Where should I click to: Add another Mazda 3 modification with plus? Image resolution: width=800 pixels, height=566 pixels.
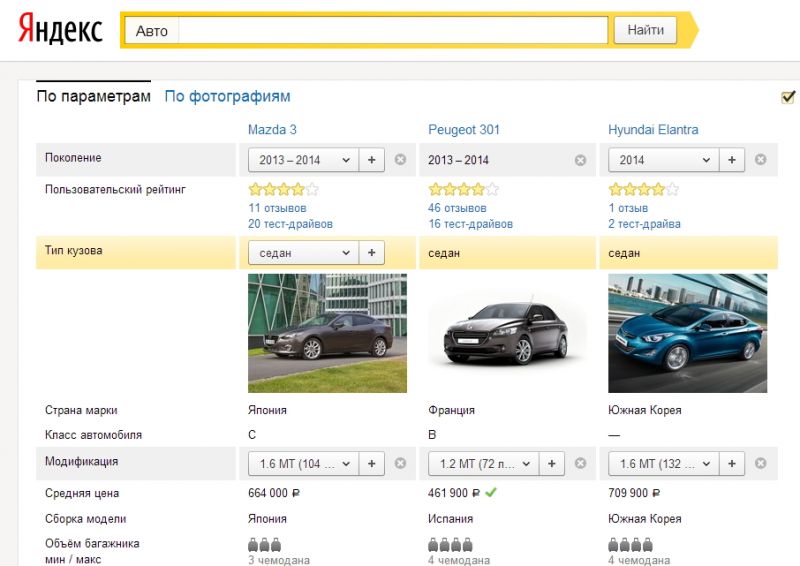tap(372, 463)
